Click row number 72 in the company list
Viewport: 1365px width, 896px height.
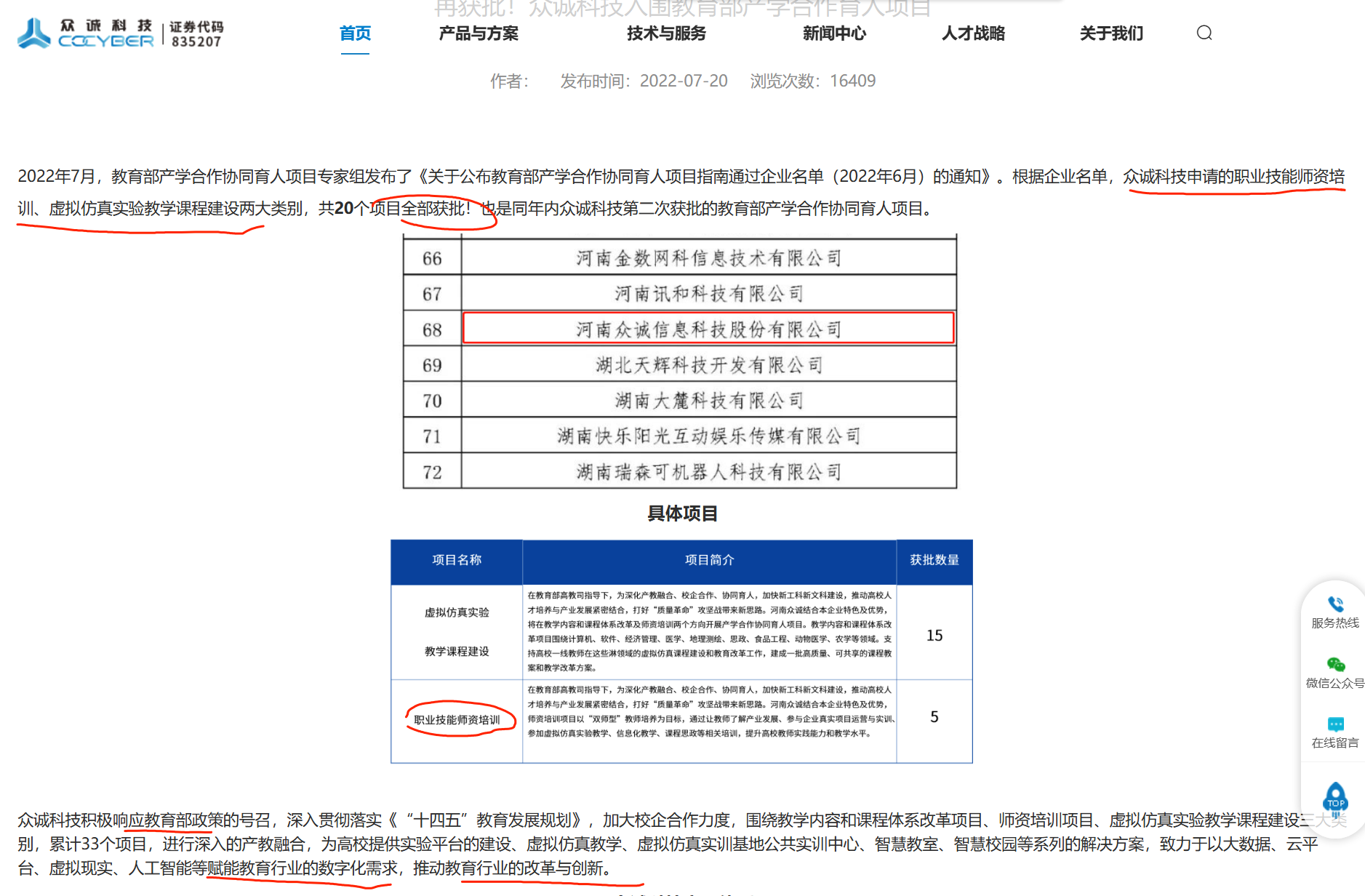pos(432,473)
